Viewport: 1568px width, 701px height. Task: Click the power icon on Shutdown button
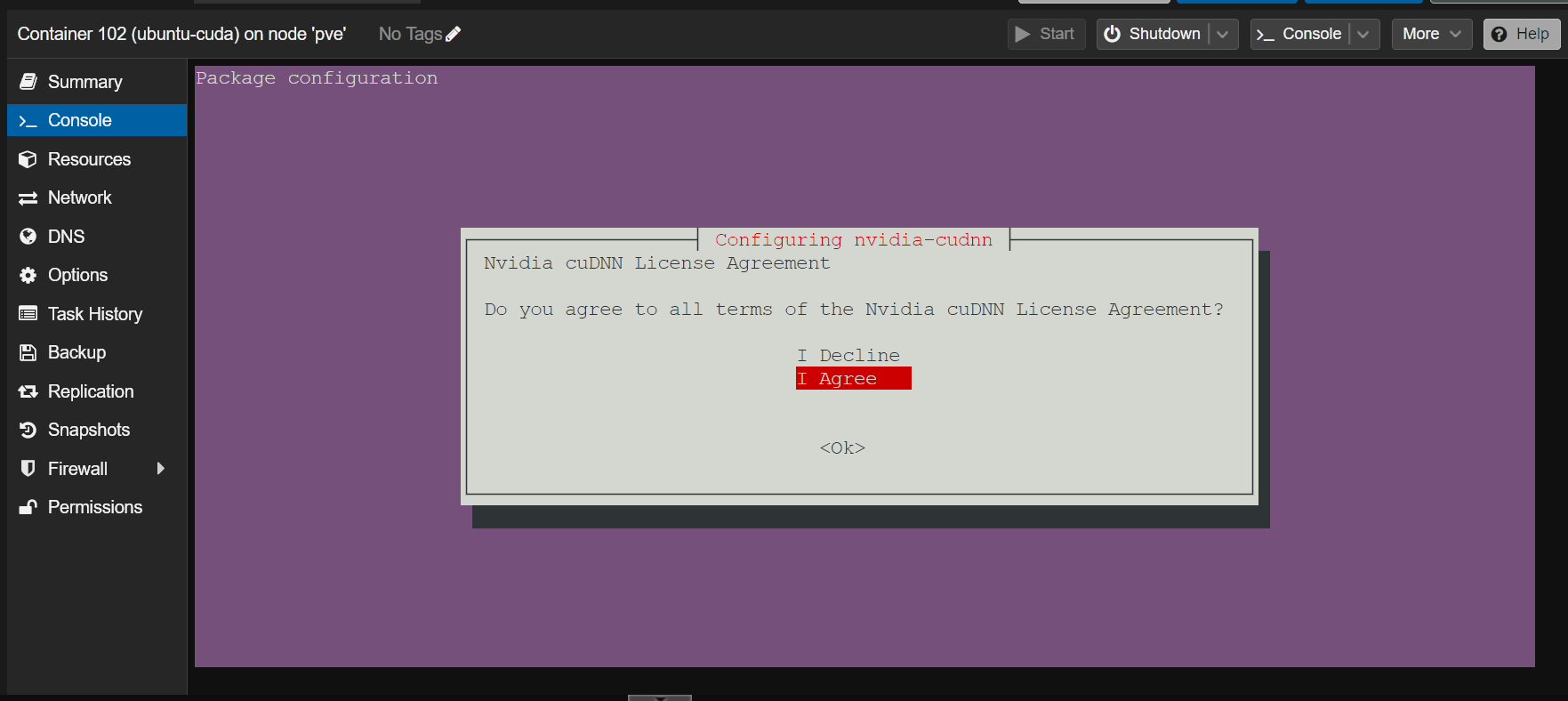tap(1112, 34)
